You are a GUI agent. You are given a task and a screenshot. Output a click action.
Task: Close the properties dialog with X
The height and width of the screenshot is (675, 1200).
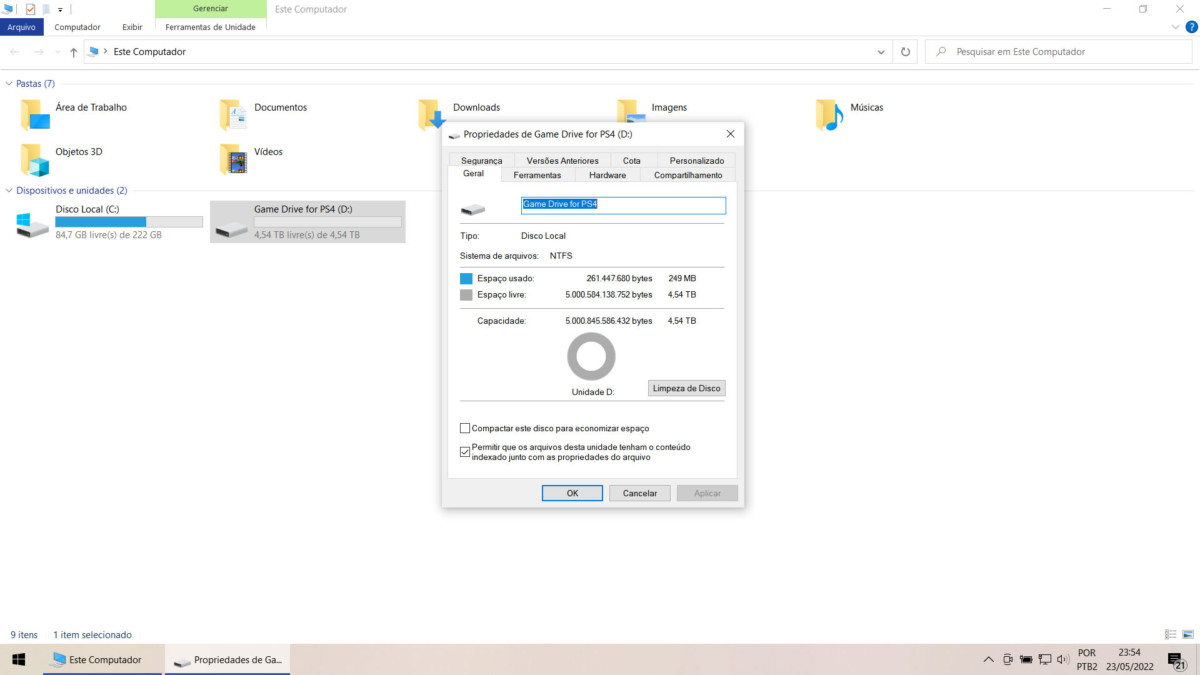tap(730, 133)
